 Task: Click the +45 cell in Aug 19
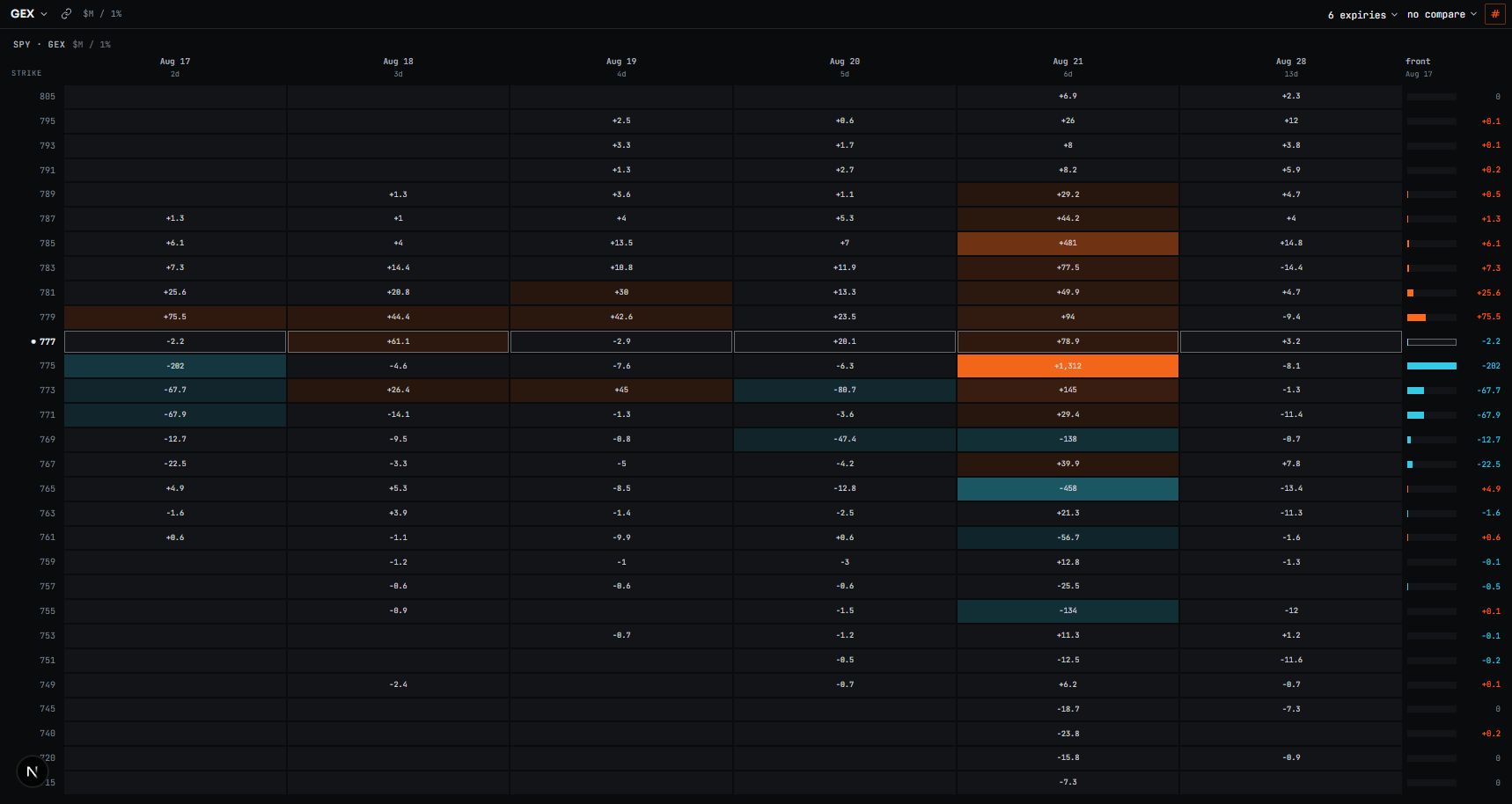pyautogui.click(x=621, y=390)
